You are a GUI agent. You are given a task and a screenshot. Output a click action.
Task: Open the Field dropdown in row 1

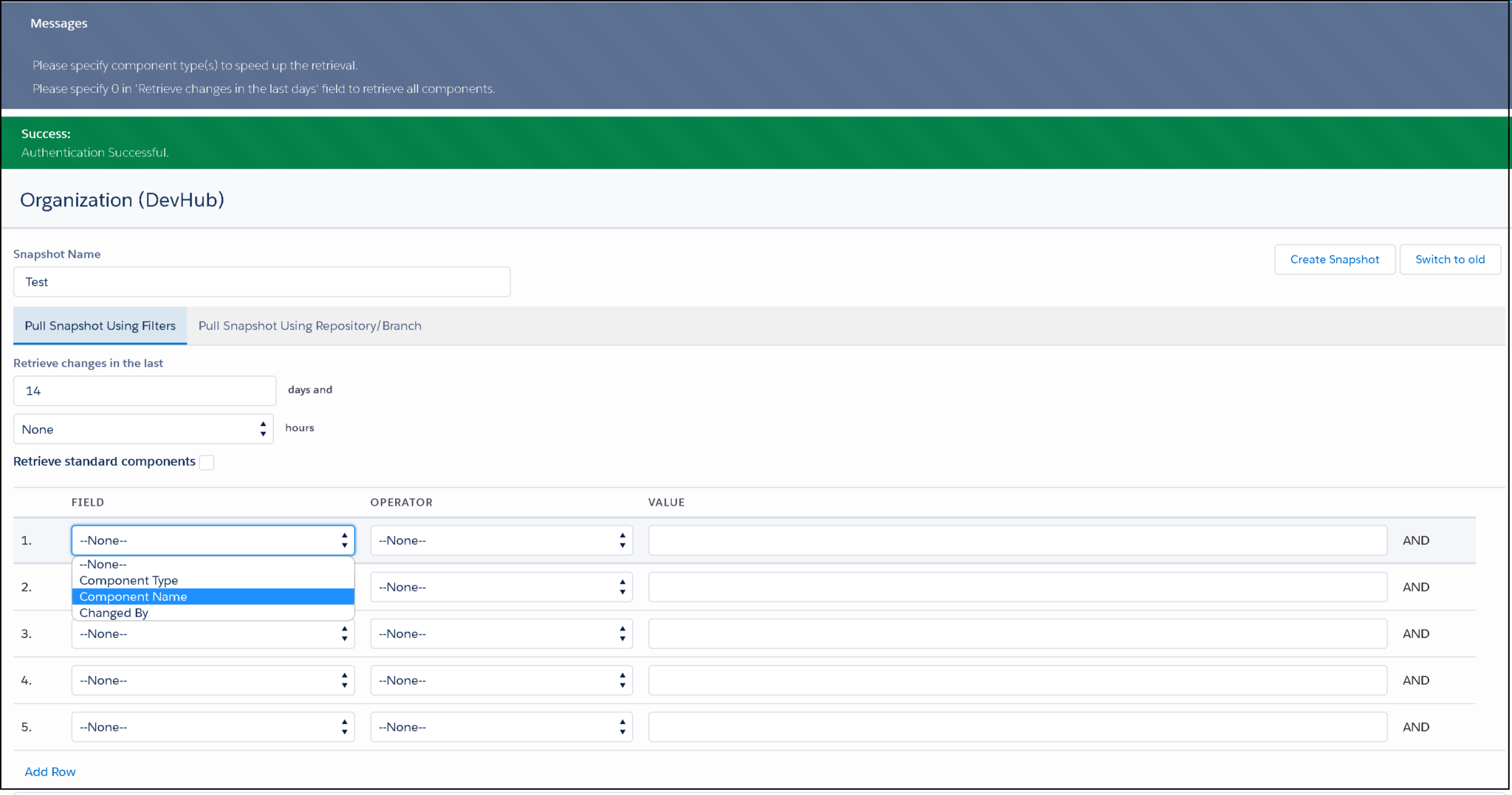pyautogui.click(x=213, y=540)
